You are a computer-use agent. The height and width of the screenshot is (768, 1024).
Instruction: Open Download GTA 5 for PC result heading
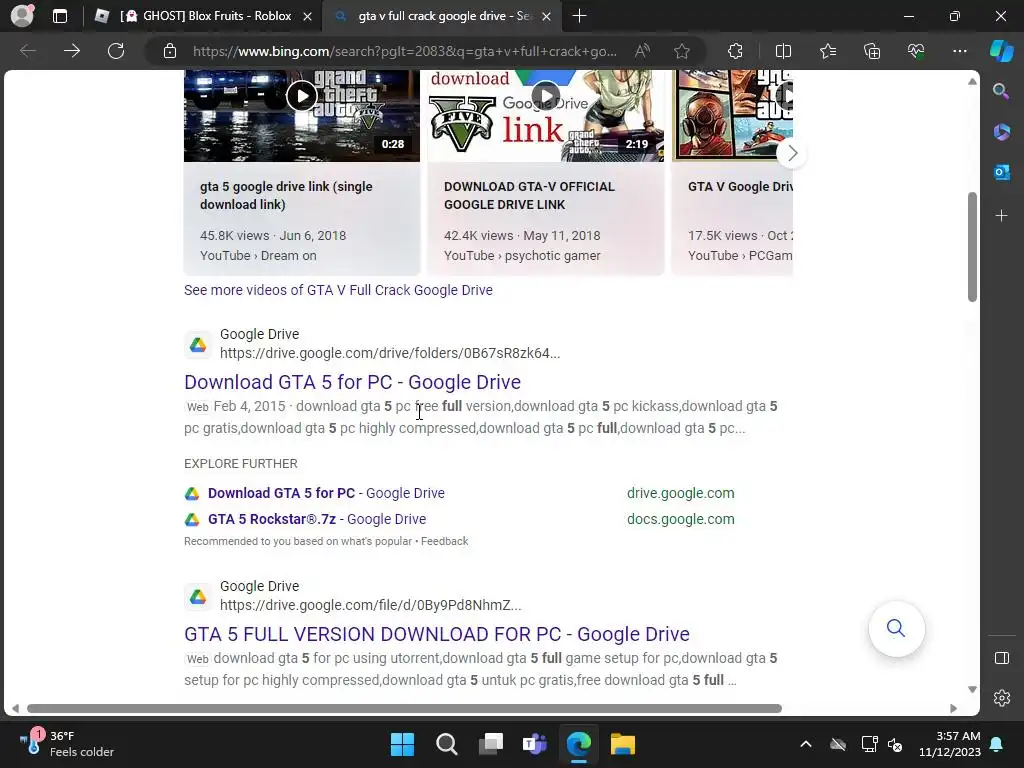tap(353, 382)
